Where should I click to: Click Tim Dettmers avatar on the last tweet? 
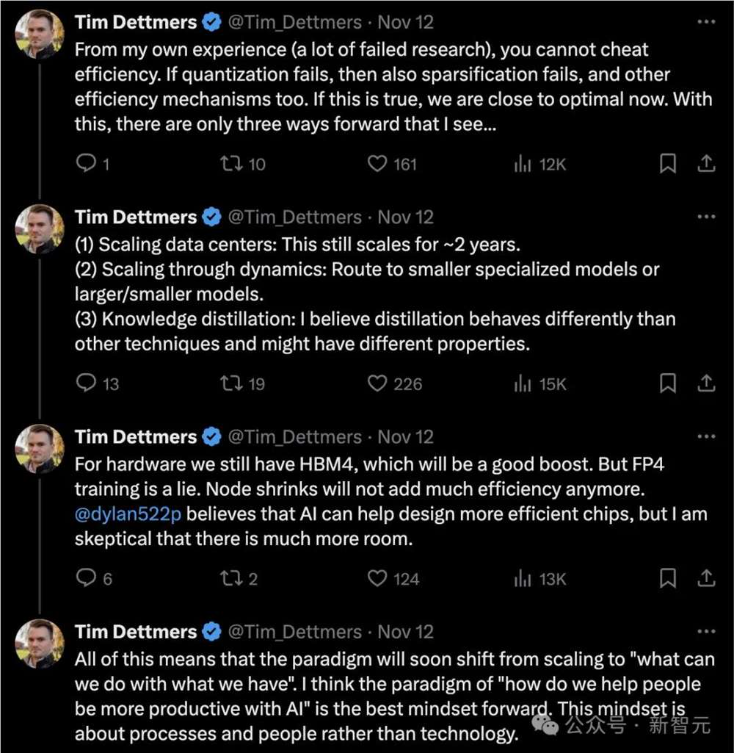pos(39,644)
